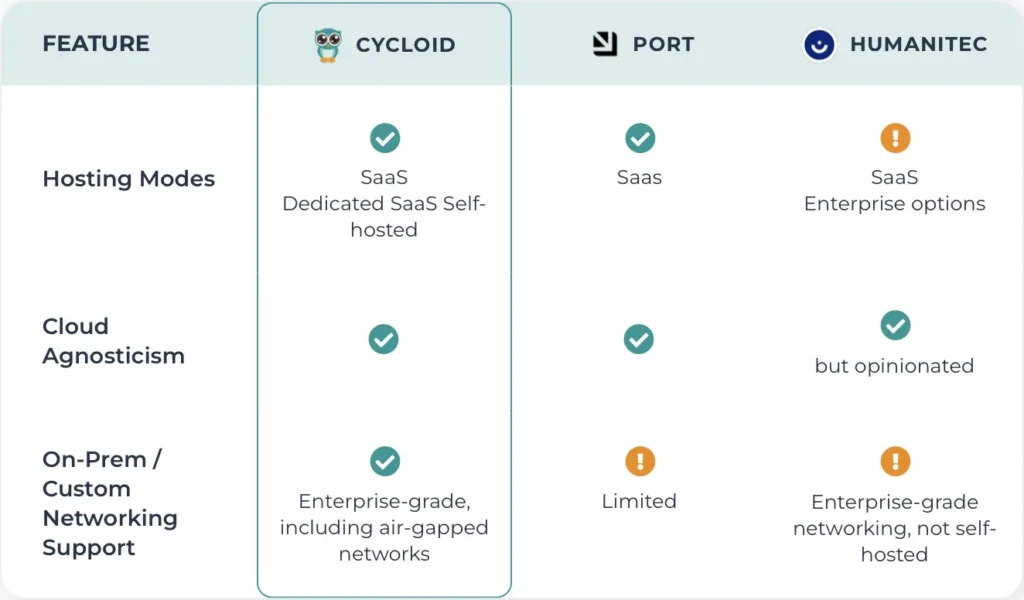Click Cycloid's Cloud Agnosticism checkmark
This screenshot has width=1024, height=600.
(383, 339)
